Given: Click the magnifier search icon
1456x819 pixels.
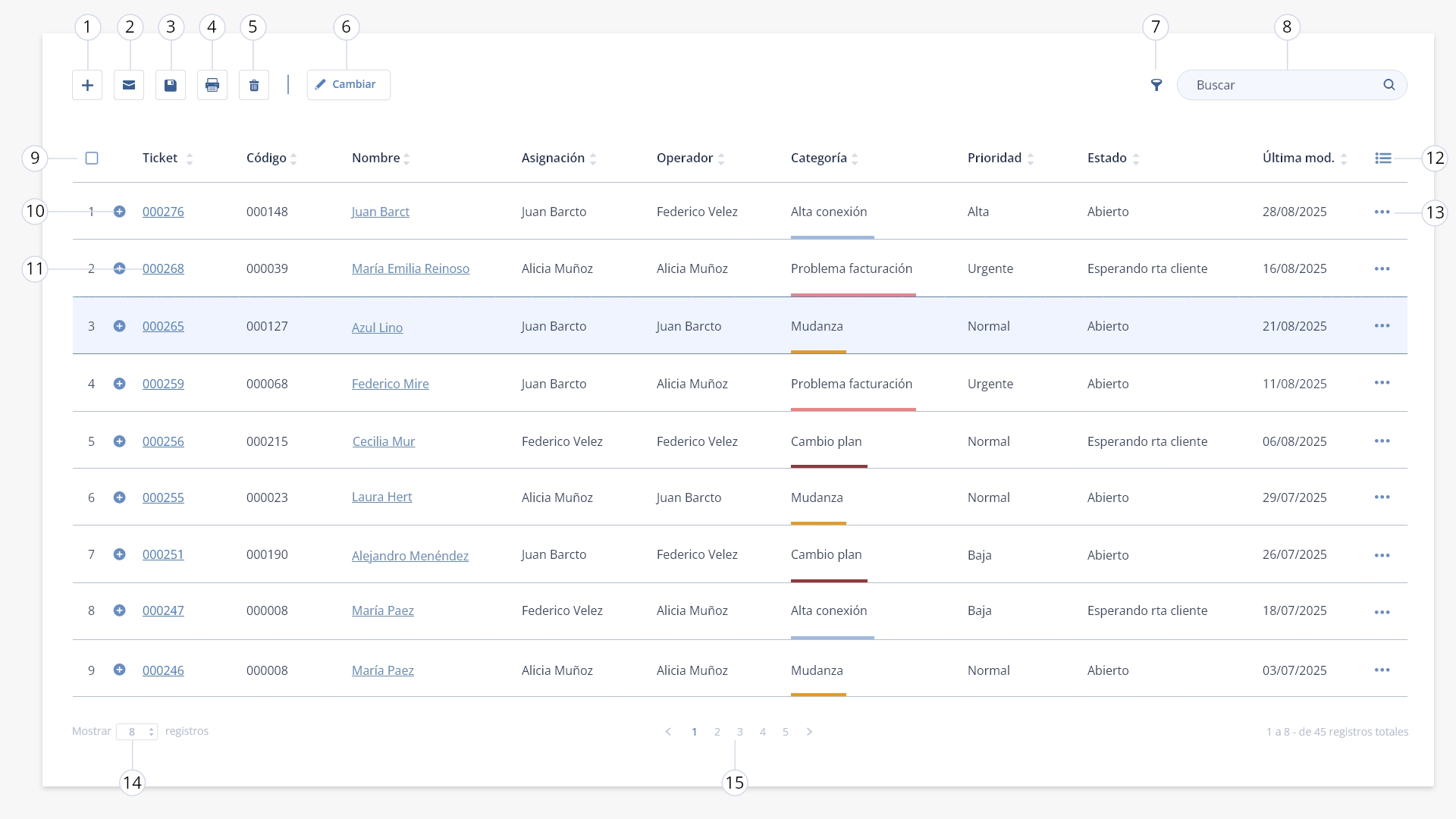Looking at the screenshot, I should tap(1389, 85).
